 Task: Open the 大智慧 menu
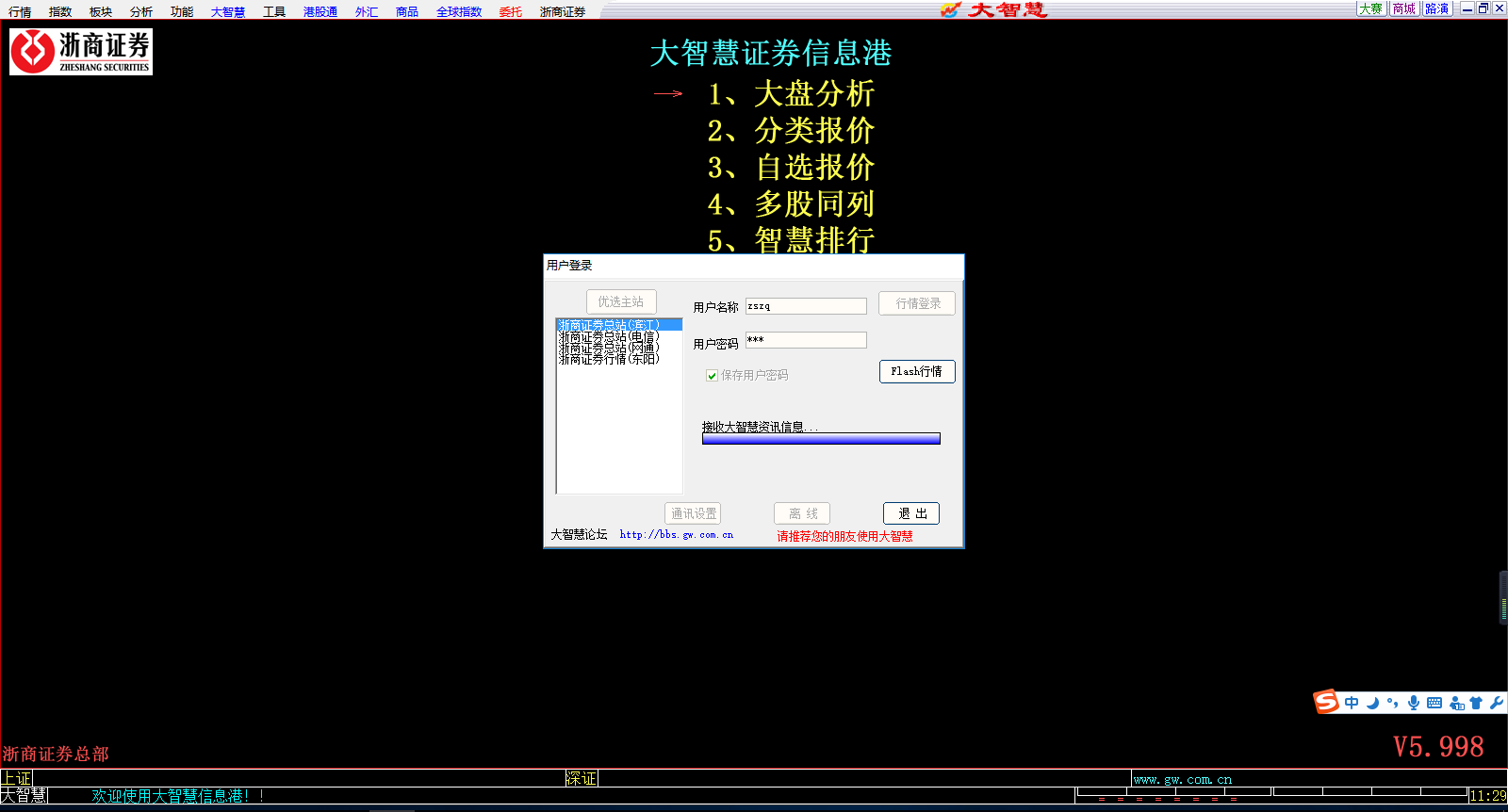(x=228, y=11)
